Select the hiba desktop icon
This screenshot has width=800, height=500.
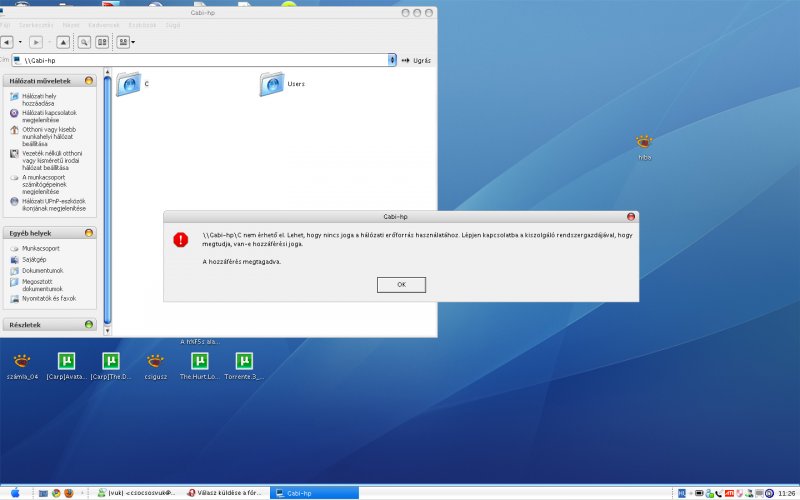point(644,142)
